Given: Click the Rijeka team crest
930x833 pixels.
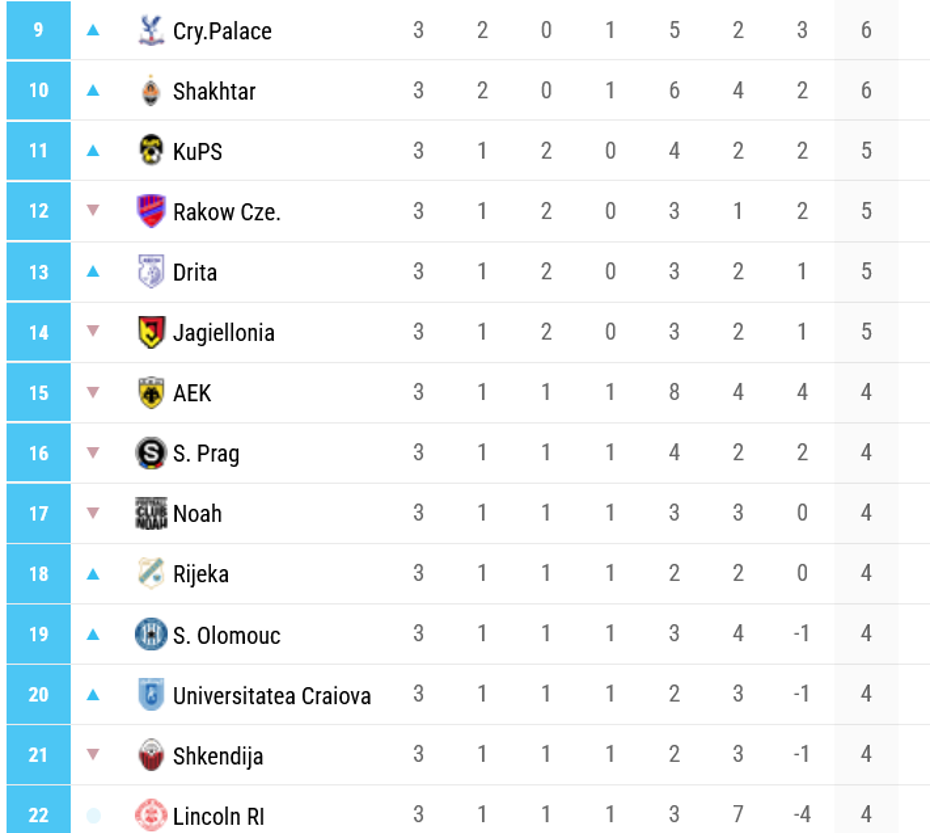Looking at the screenshot, I should [150, 573].
